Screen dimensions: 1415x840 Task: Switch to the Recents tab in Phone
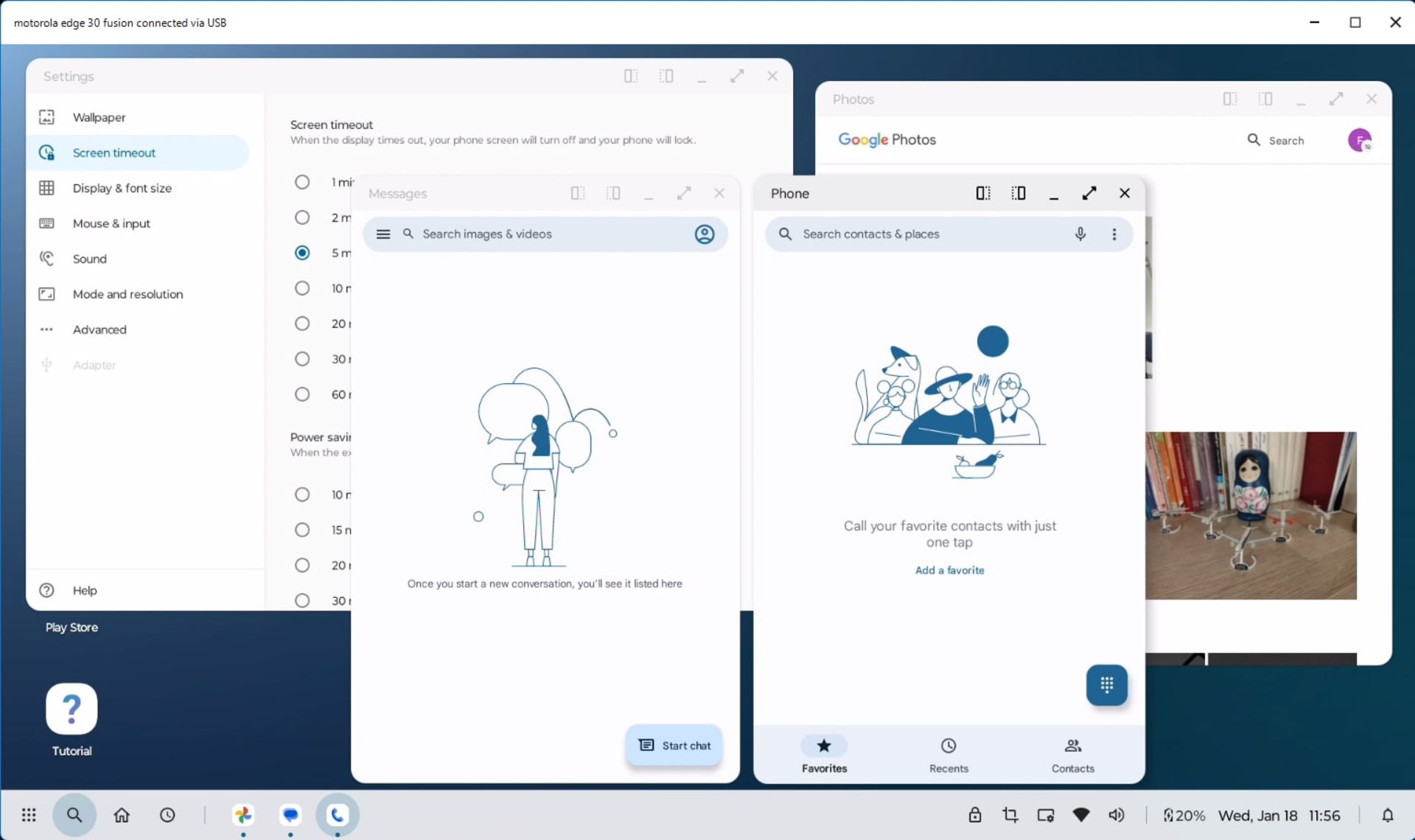948,755
